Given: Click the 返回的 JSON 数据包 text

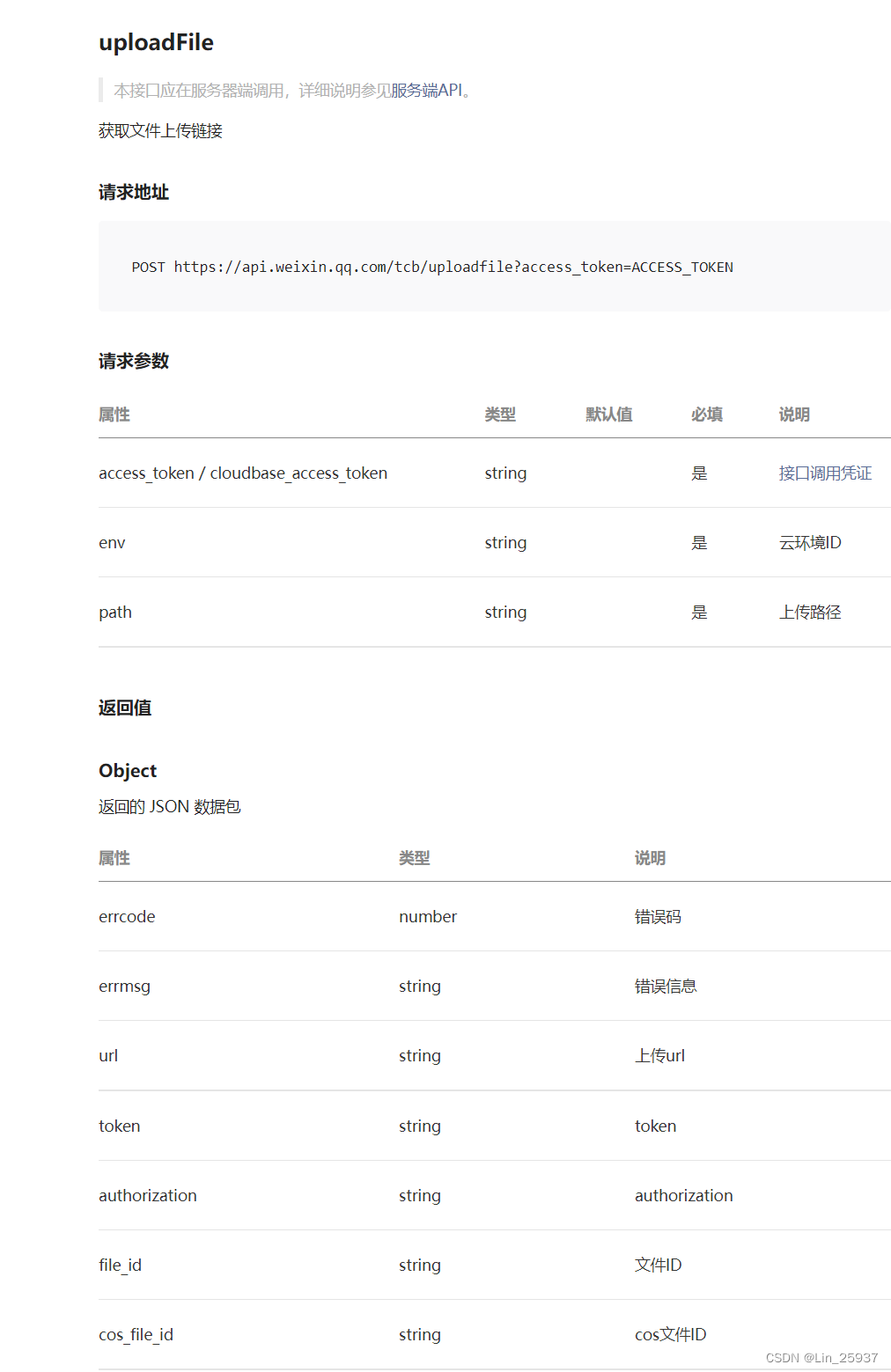Looking at the screenshot, I should click(x=170, y=807).
